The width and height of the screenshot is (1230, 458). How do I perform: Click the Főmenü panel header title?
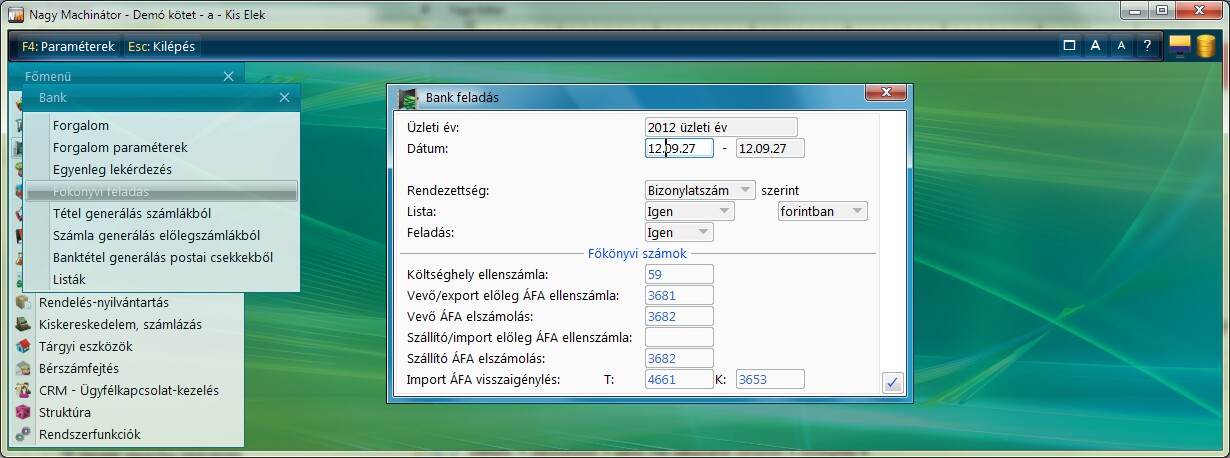(48, 76)
